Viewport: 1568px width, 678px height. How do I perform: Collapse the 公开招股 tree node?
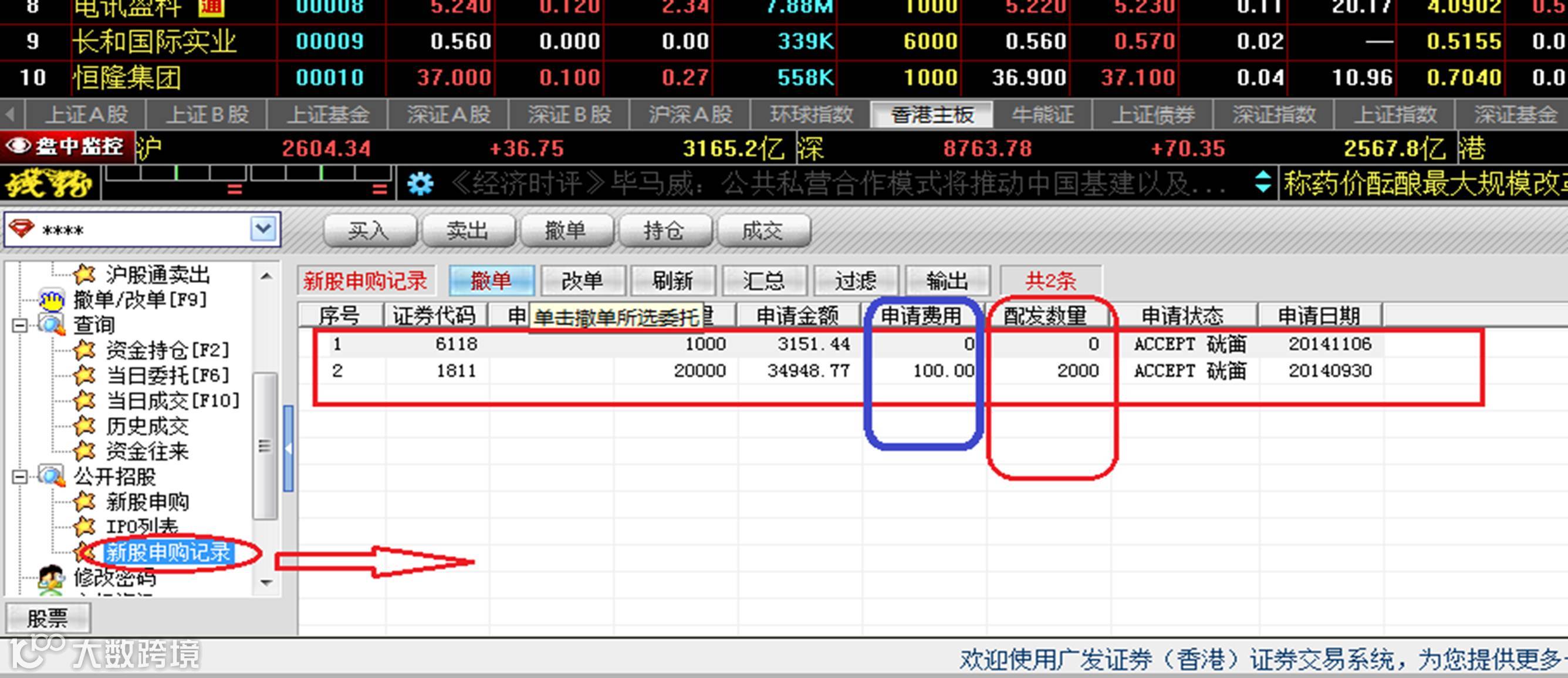[19, 477]
